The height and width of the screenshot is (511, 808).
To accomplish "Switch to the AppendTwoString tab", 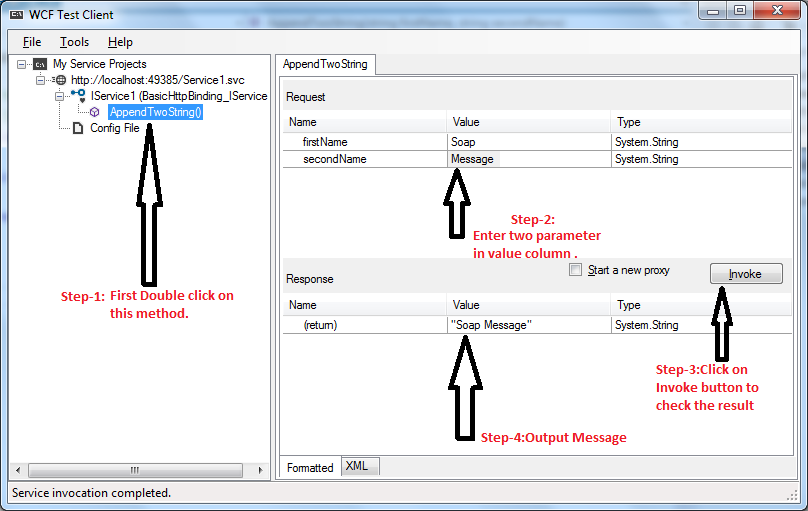I will (x=325, y=64).
